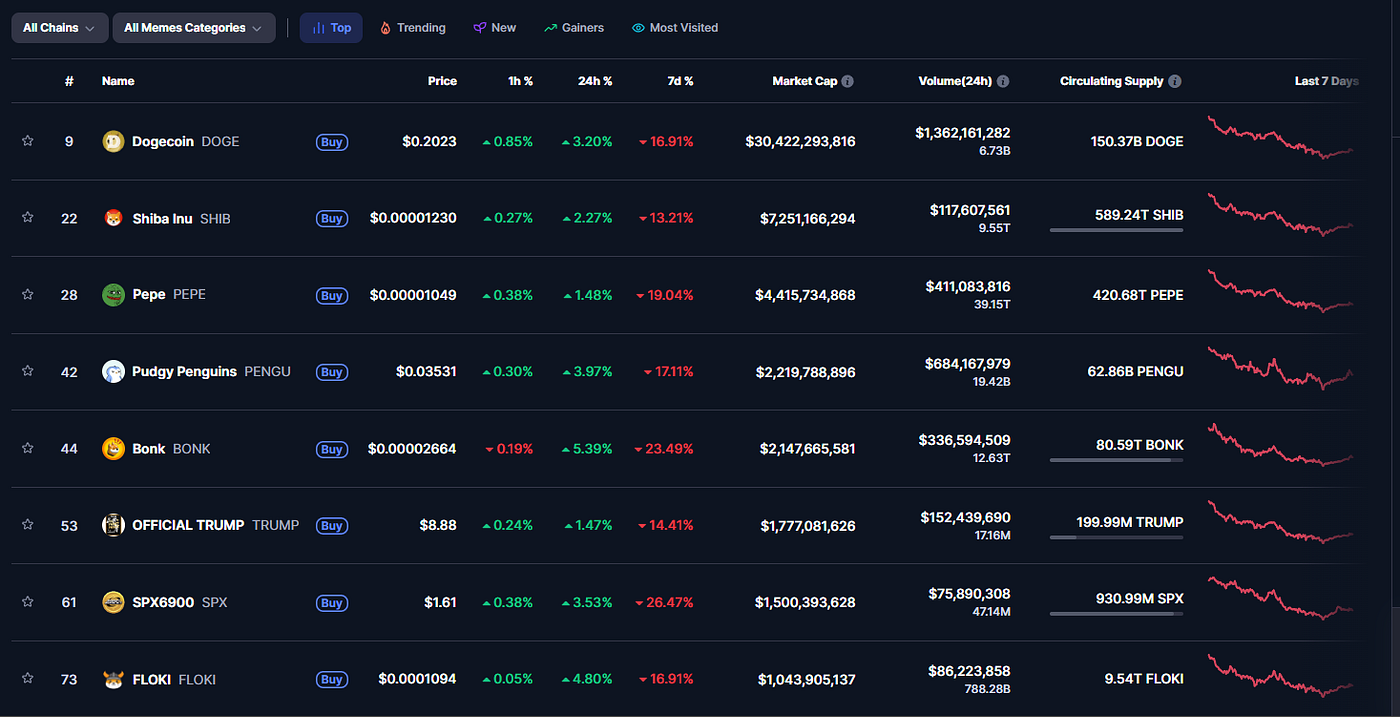Click Pudgy Penguins supply 62.86B PENGU
Viewport: 1400px width, 717px height.
tap(1135, 371)
